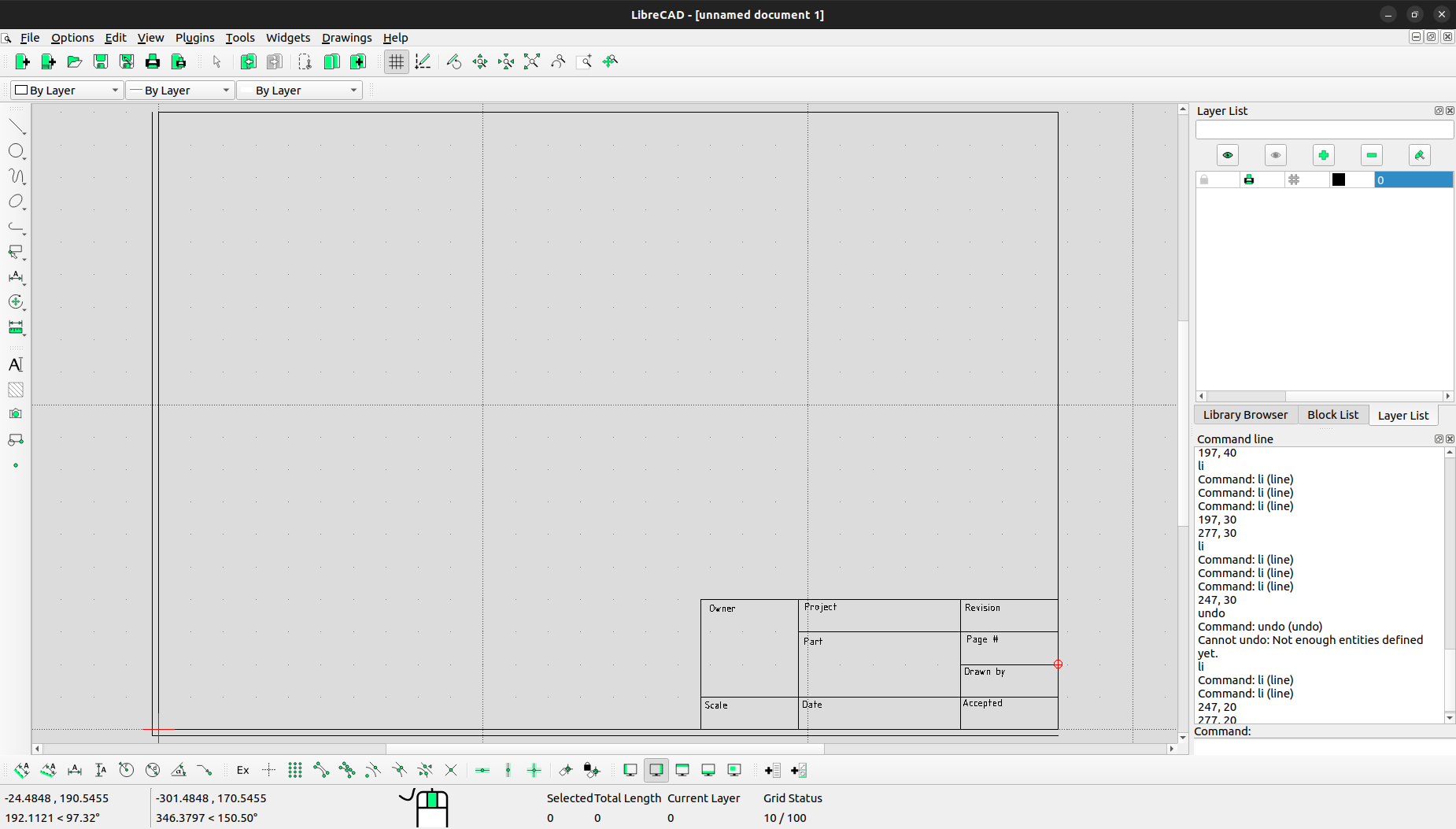Show all layers with the eye button
This screenshot has height=829, width=1456.
point(1228,155)
